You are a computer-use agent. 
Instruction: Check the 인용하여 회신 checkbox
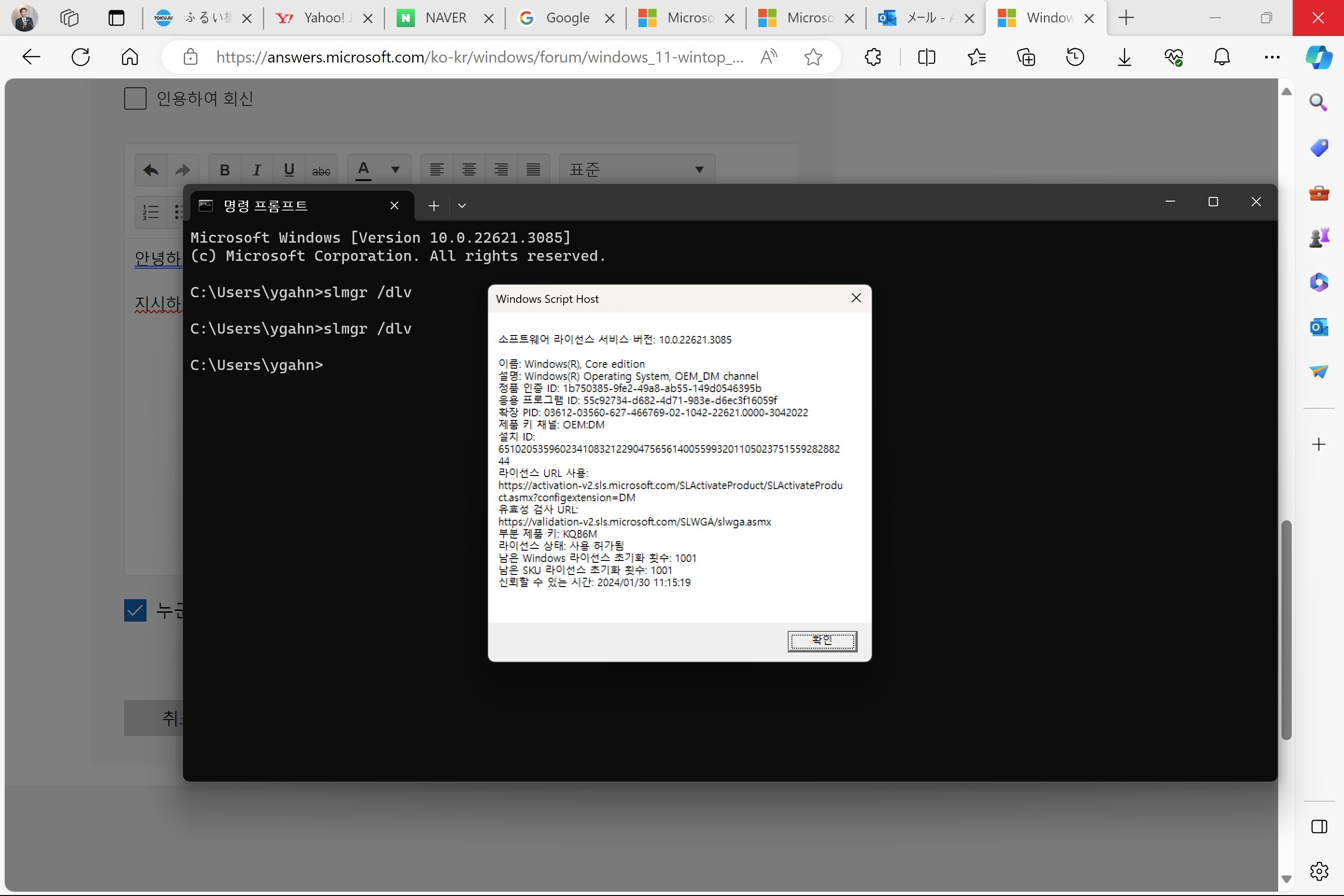click(x=135, y=98)
